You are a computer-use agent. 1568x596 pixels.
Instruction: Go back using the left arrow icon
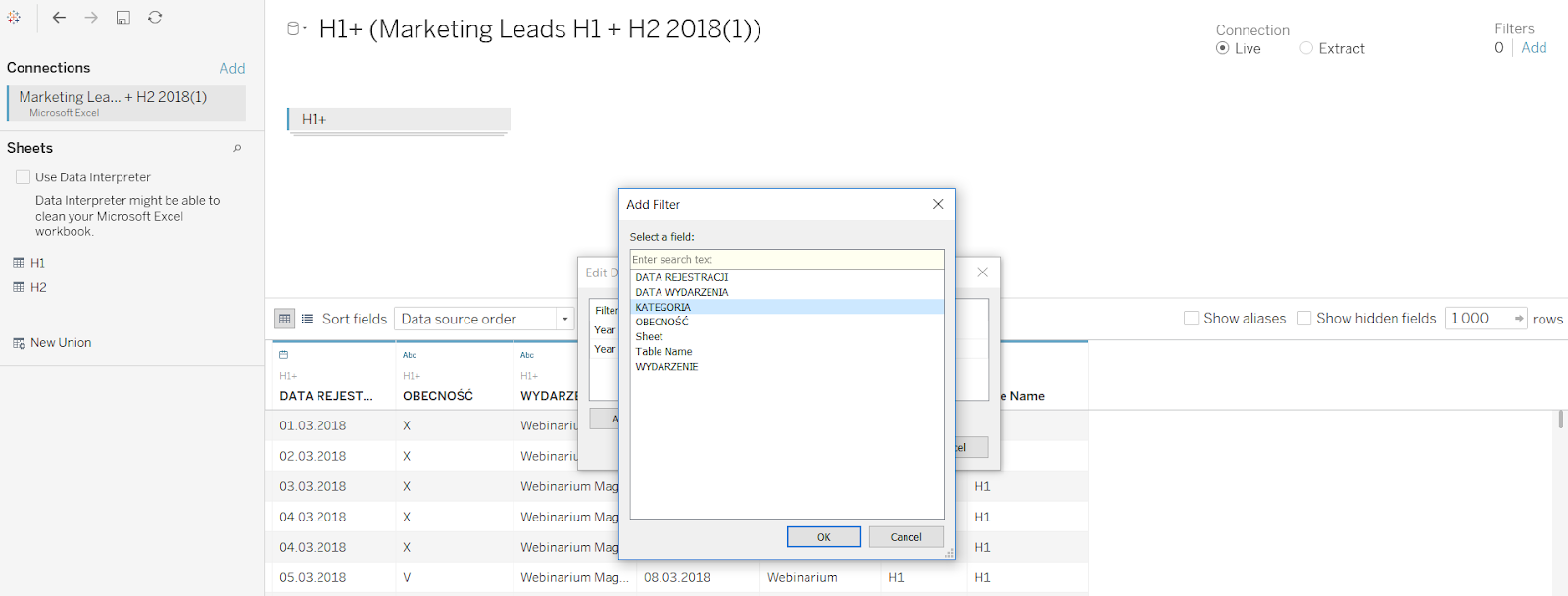pyautogui.click(x=59, y=18)
